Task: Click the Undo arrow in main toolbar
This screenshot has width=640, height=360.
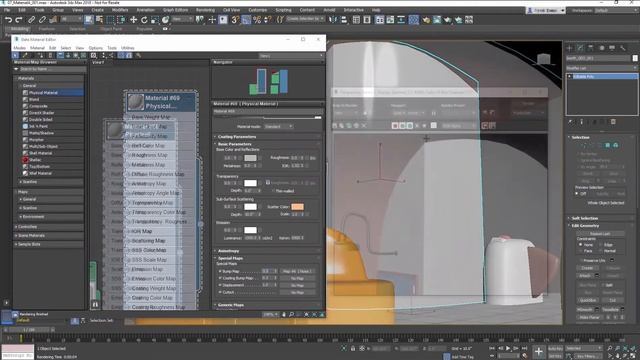Action: coord(8,20)
